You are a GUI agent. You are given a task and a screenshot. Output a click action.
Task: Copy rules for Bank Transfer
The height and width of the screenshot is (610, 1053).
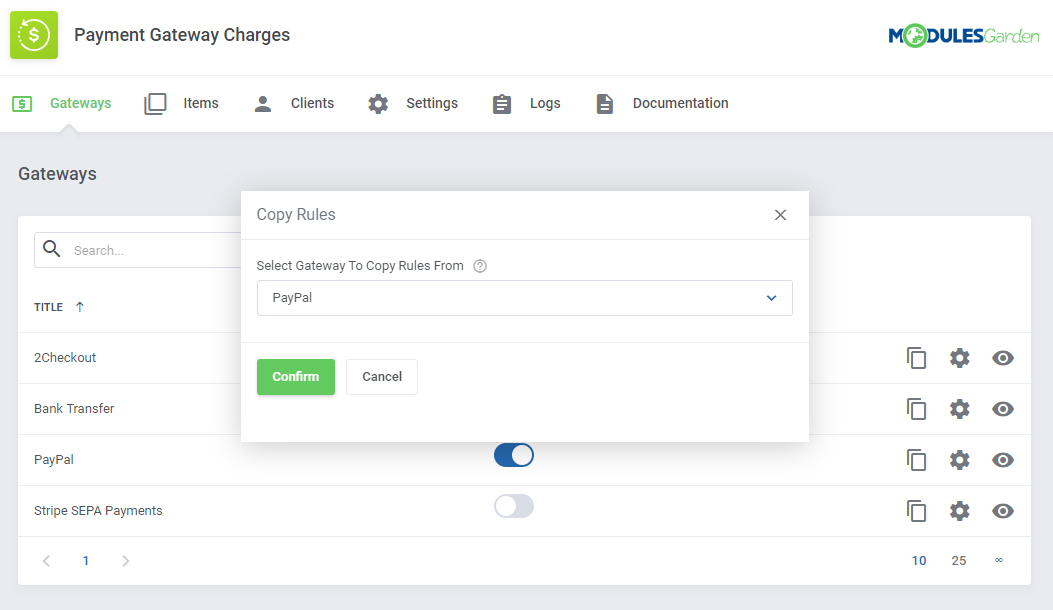click(917, 409)
